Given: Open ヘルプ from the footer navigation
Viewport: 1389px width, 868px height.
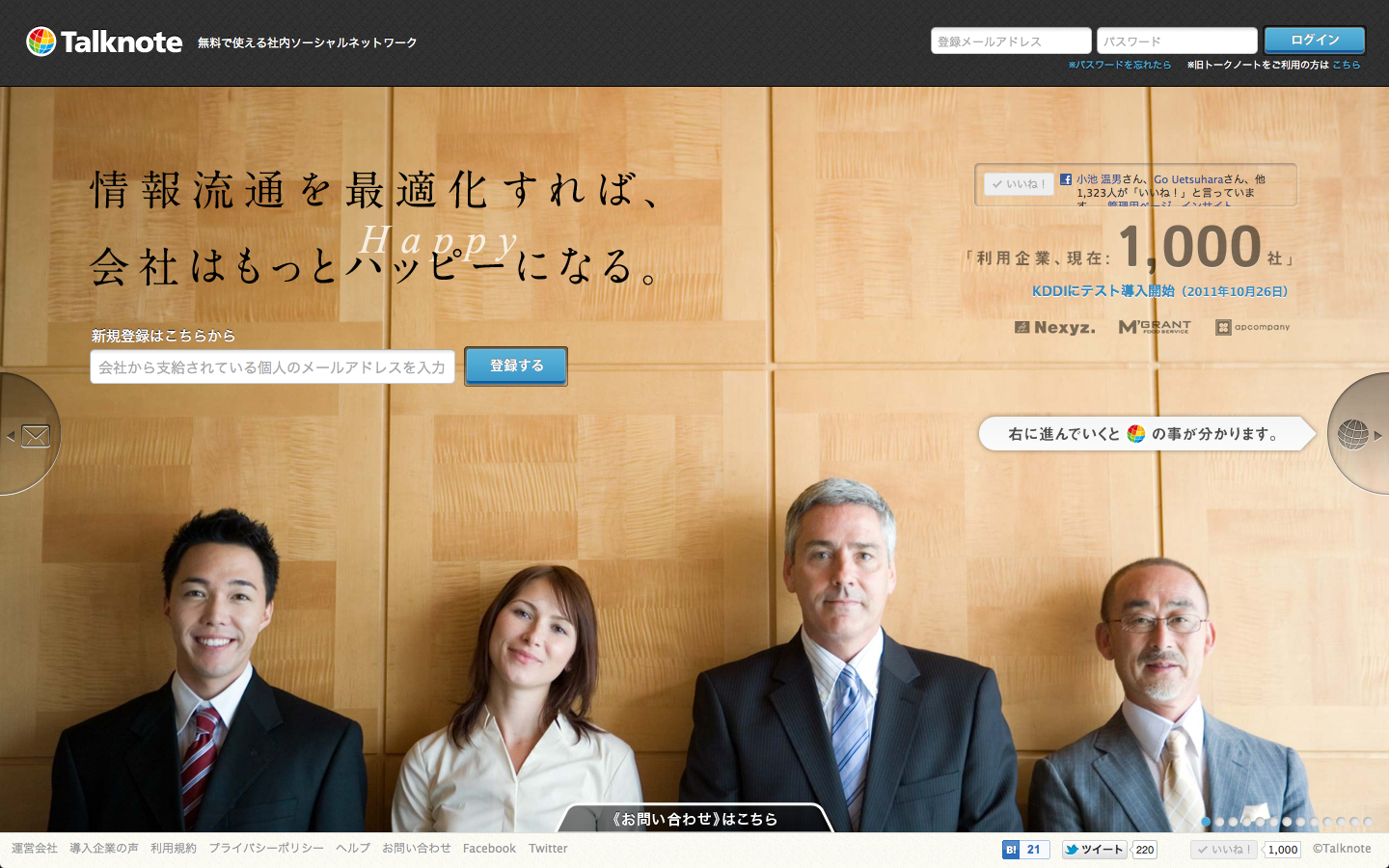Looking at the screenshot, I should 354,848.
